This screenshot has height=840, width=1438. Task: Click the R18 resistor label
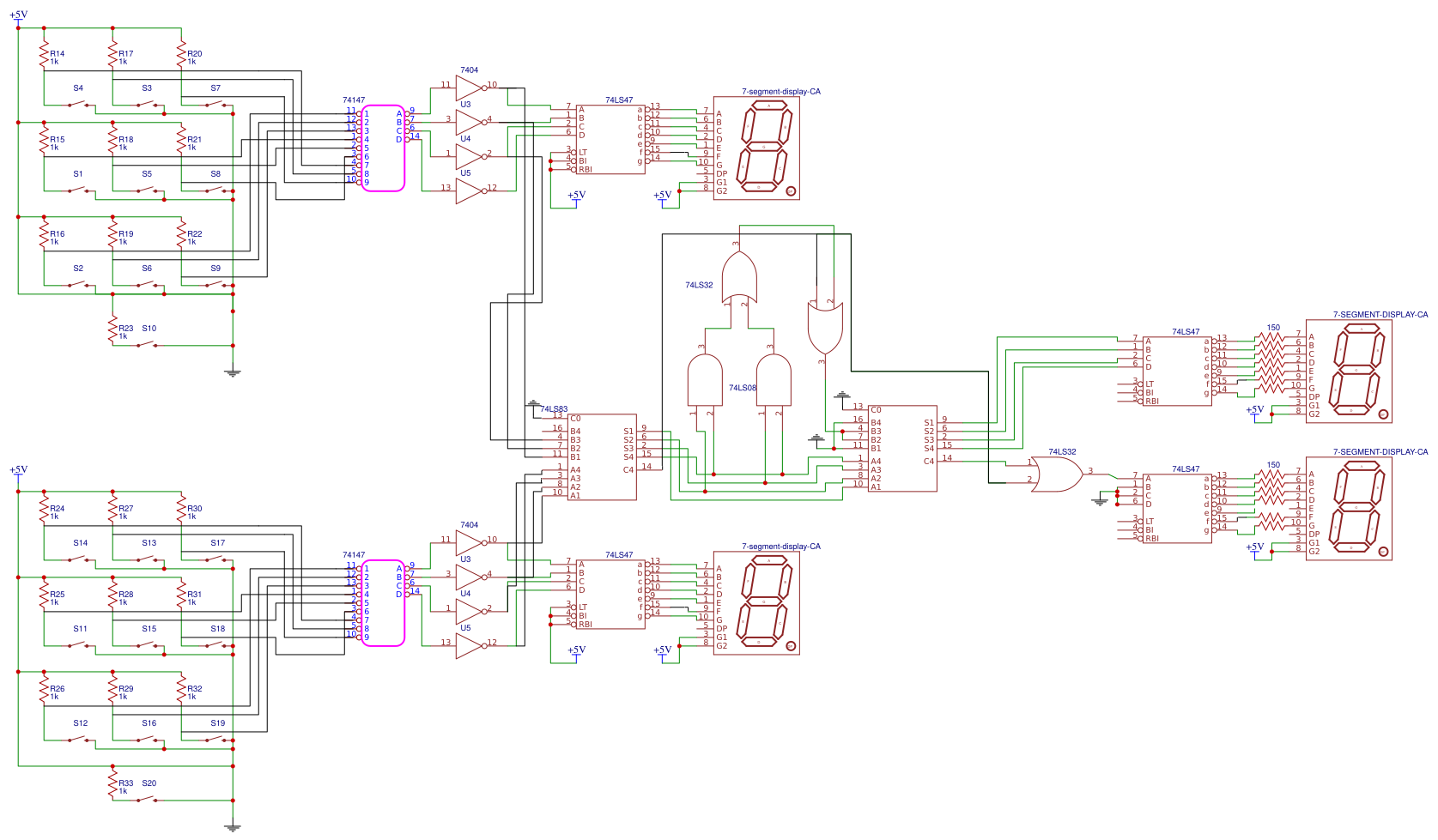coord(126,139)
